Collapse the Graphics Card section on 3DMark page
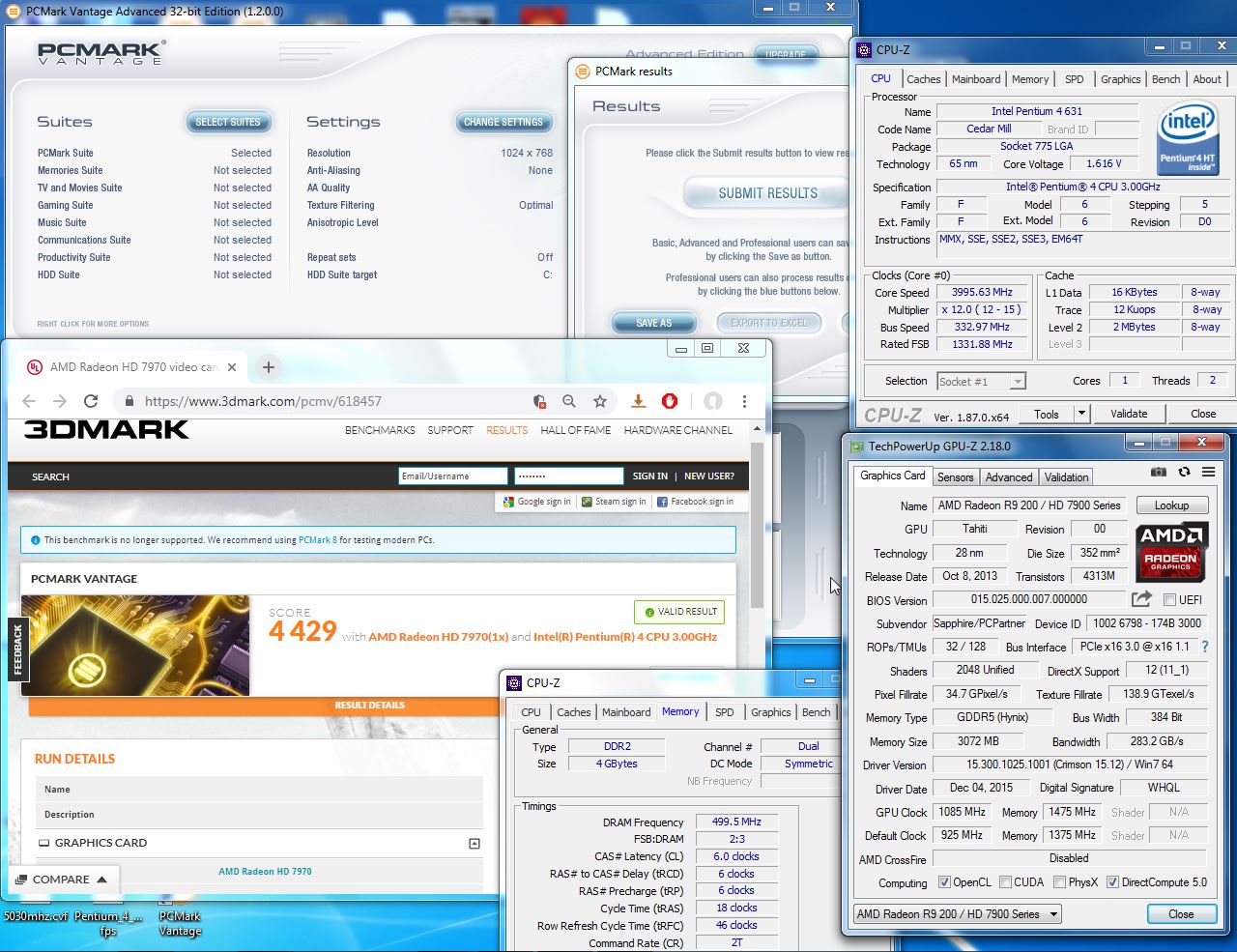The height and width of the screenshot is (952, 1237). point(475,843)
